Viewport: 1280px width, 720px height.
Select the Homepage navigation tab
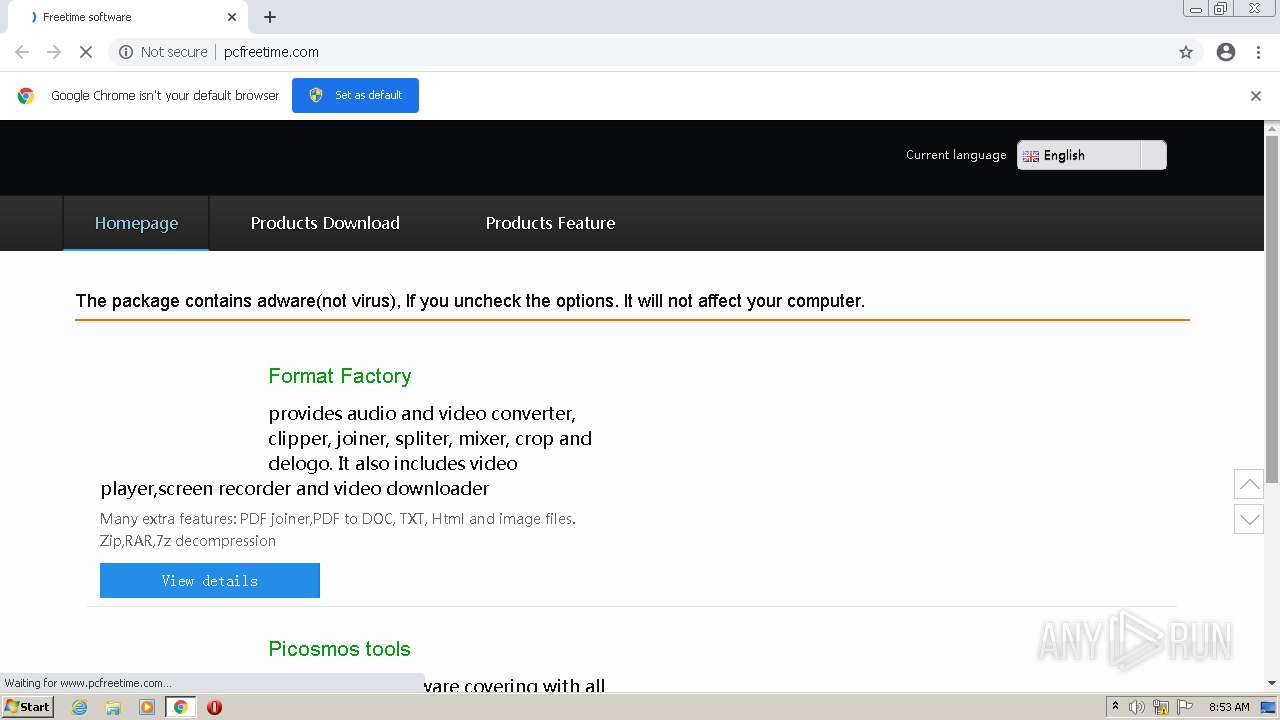[136, 223]
